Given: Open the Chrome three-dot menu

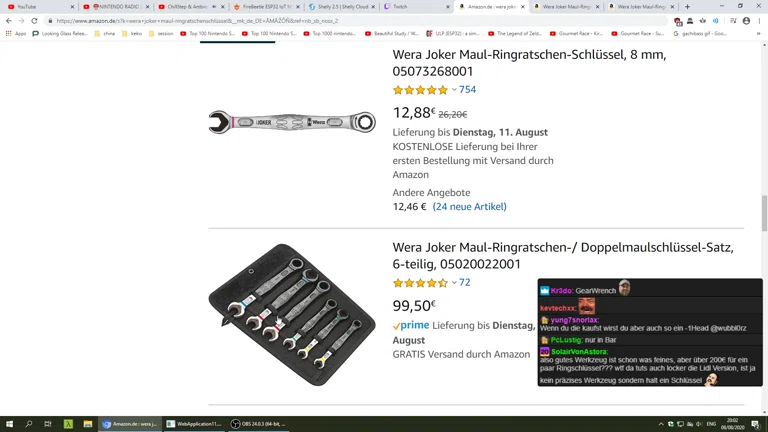Looking at the screenshot, I should (759, 21).
